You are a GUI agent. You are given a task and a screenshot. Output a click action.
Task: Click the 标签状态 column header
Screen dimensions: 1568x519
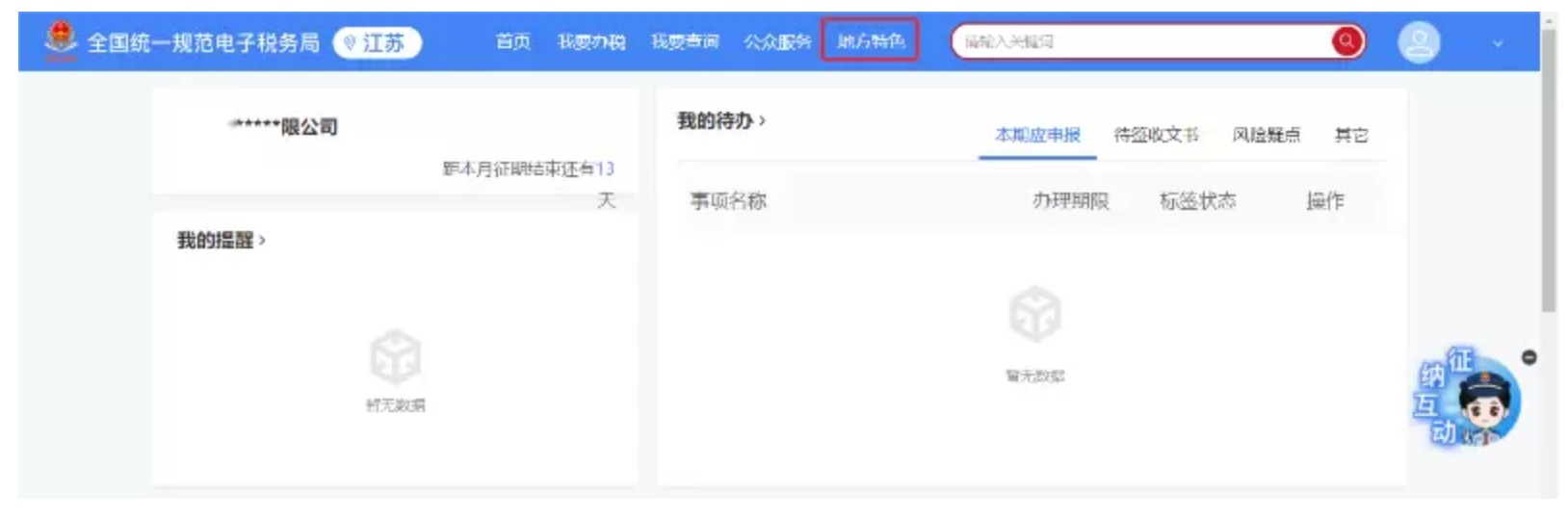(1198, 201)
